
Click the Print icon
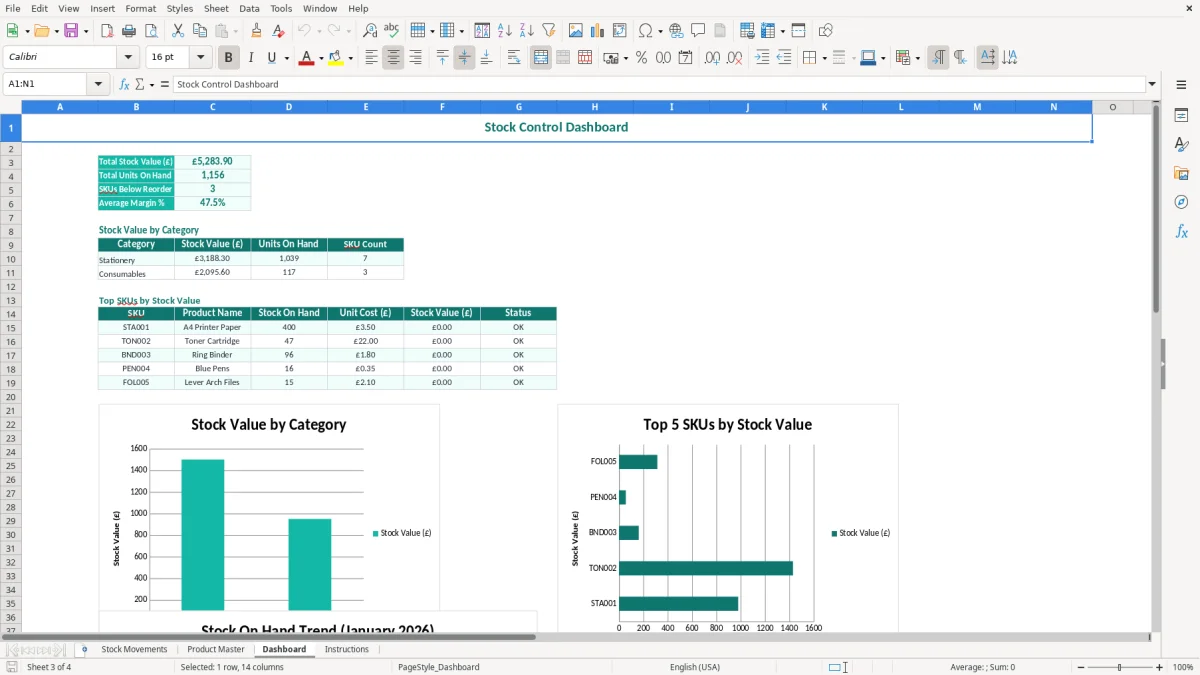[130, 31]
